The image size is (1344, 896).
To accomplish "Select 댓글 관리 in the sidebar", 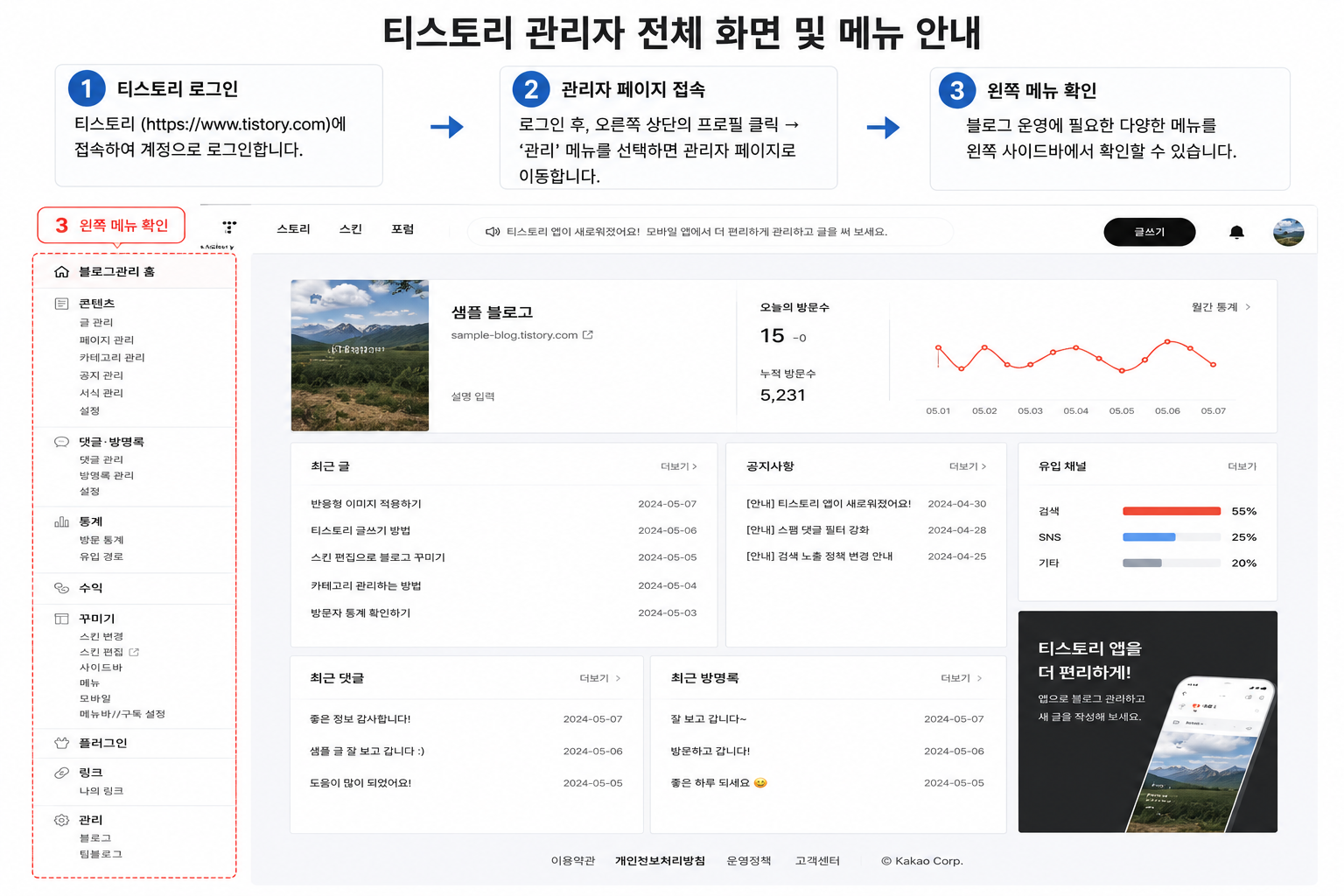I will click(101, 459).
